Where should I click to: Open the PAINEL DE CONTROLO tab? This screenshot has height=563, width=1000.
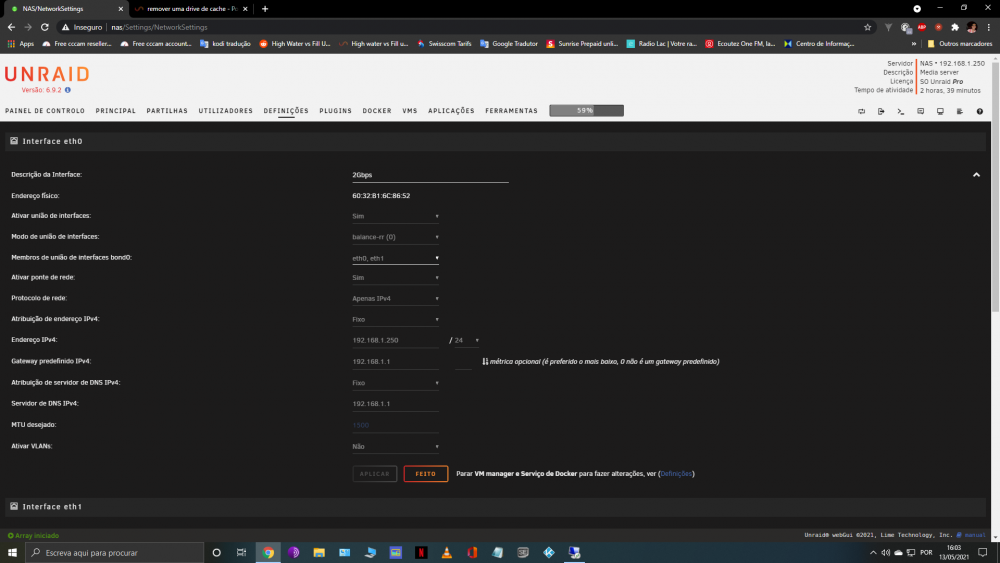point(45,111)
